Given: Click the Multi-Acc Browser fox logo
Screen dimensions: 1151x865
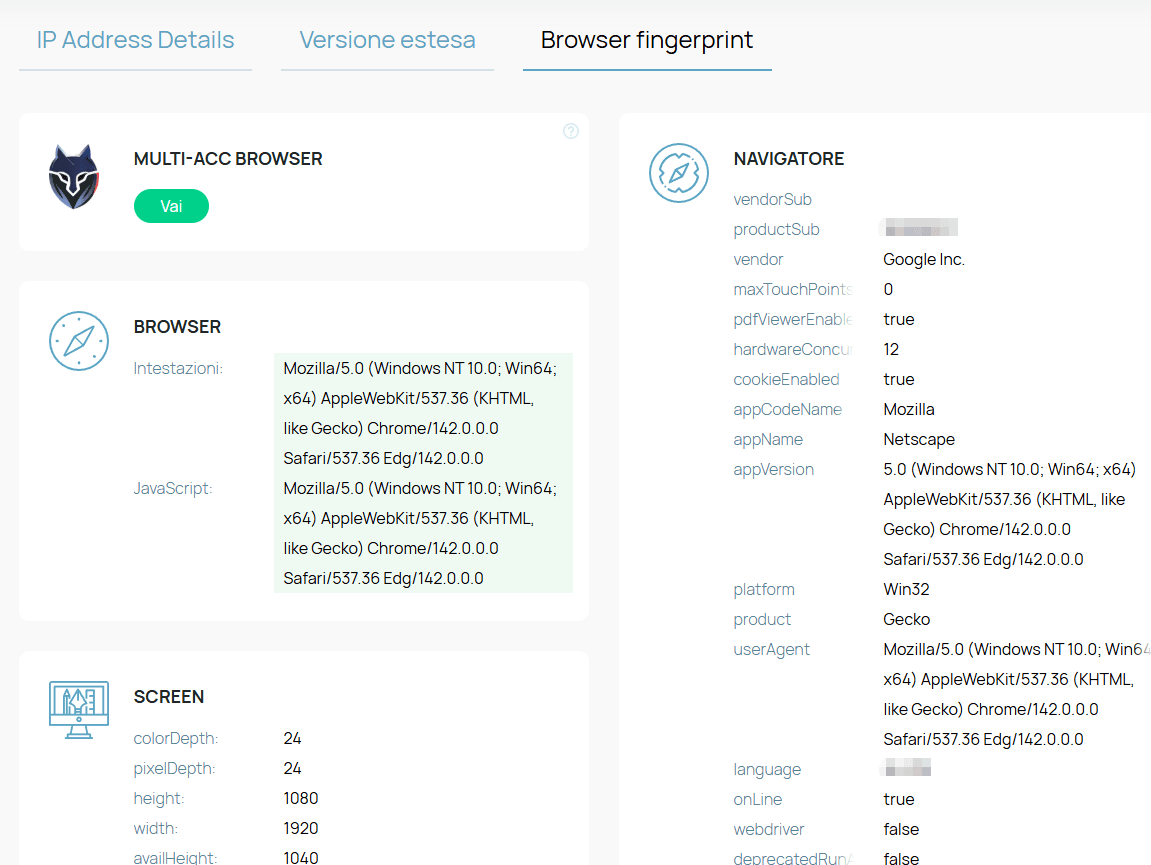Looking at the screenshot, I should [x=74, y=177].
